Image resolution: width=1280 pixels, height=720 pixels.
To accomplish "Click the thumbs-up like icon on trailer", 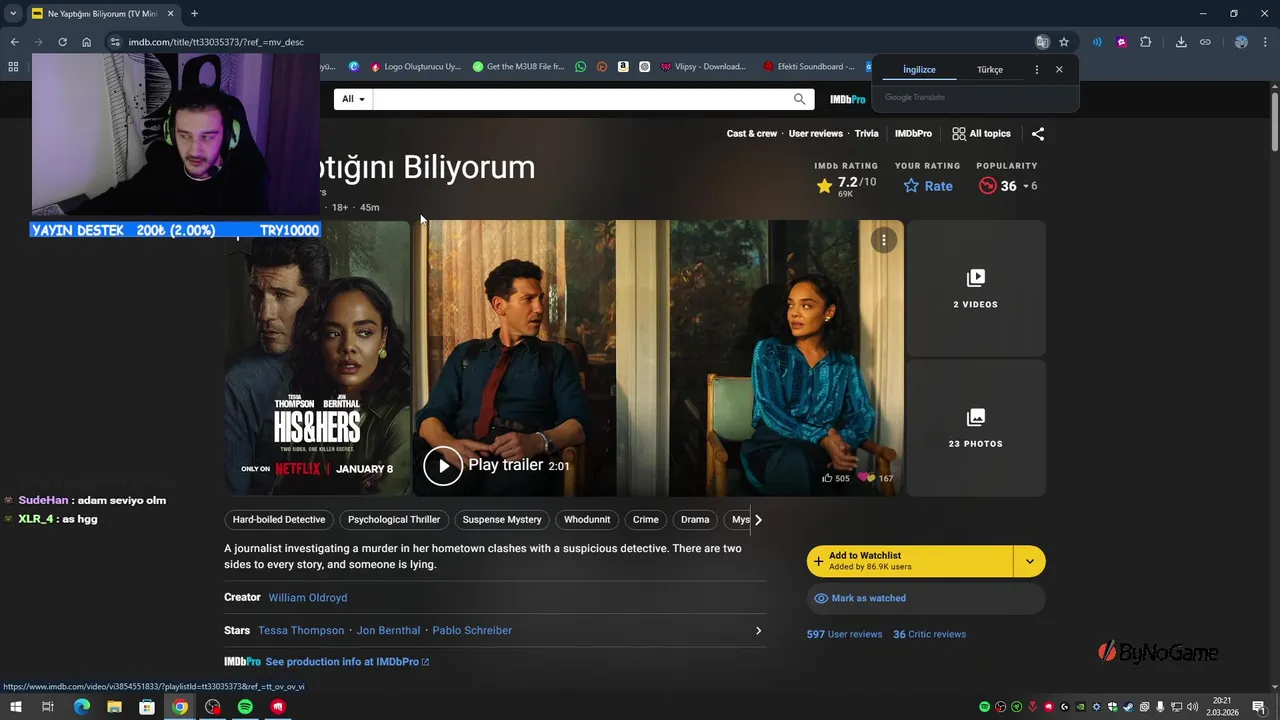I will (x=827, y=478).
